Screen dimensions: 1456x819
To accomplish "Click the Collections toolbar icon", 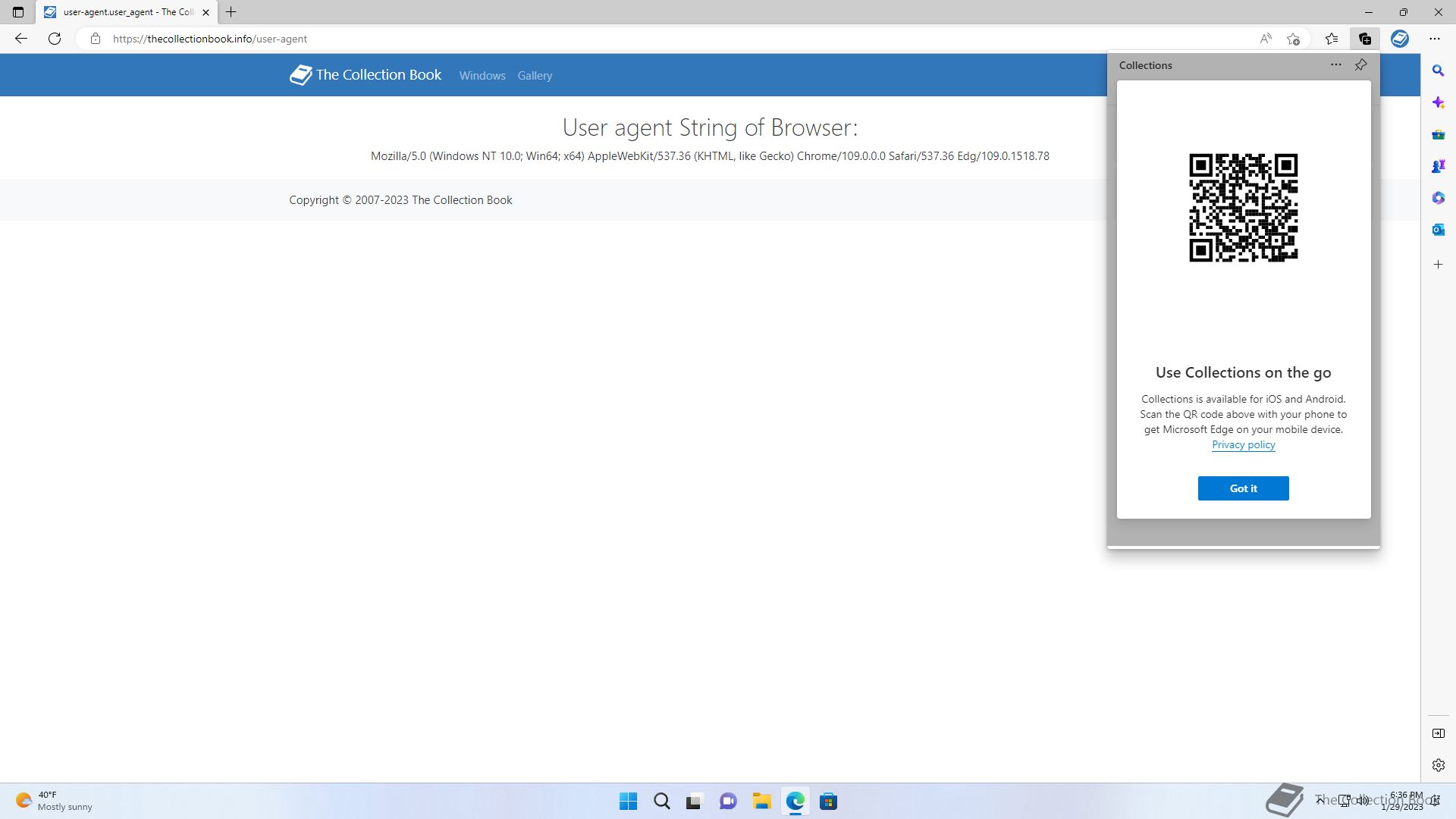I will (1365, 39).
